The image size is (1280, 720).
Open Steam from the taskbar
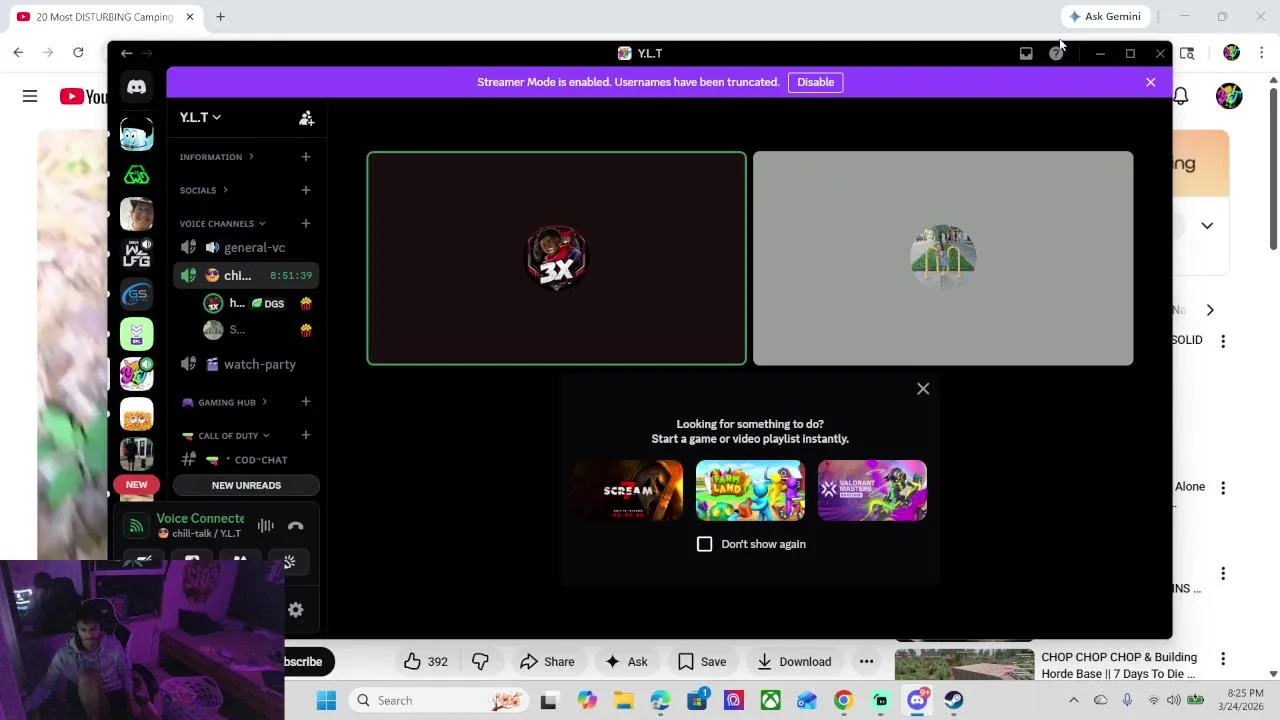click(x=954, y=700)
